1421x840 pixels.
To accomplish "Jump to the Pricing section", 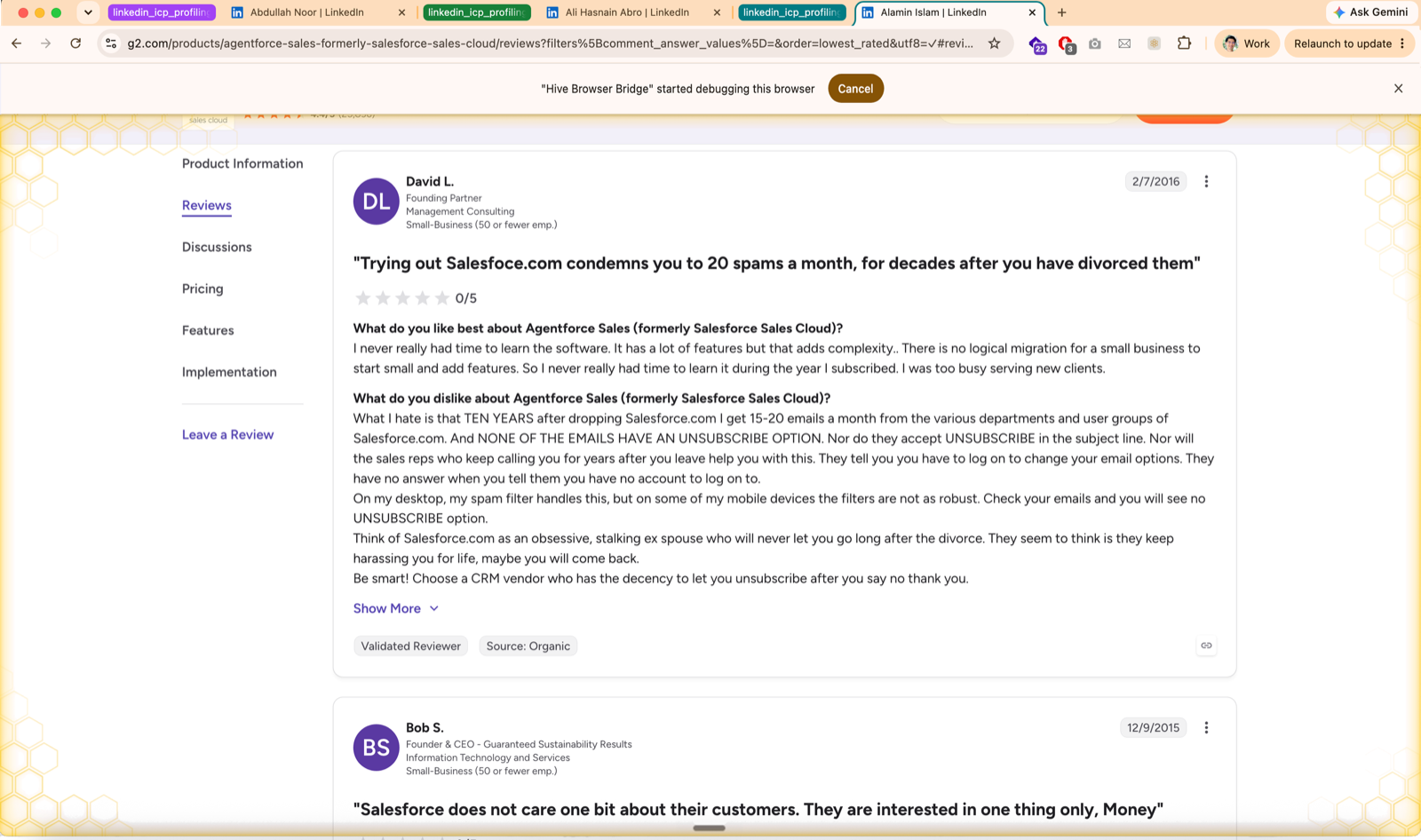I will pyautogui.click(x=202, y=289).
